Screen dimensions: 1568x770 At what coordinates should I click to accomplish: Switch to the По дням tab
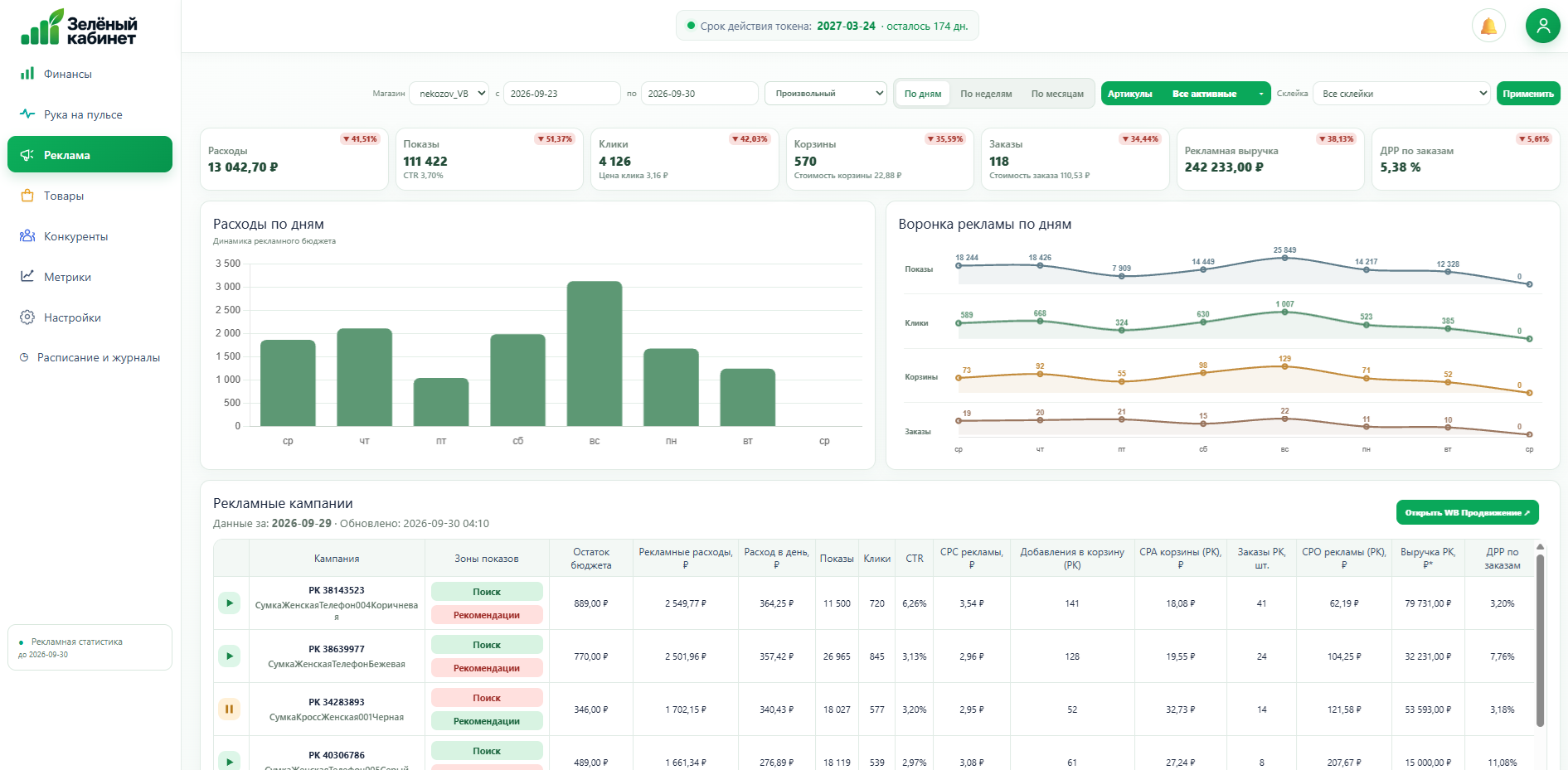tap(923, 94)
